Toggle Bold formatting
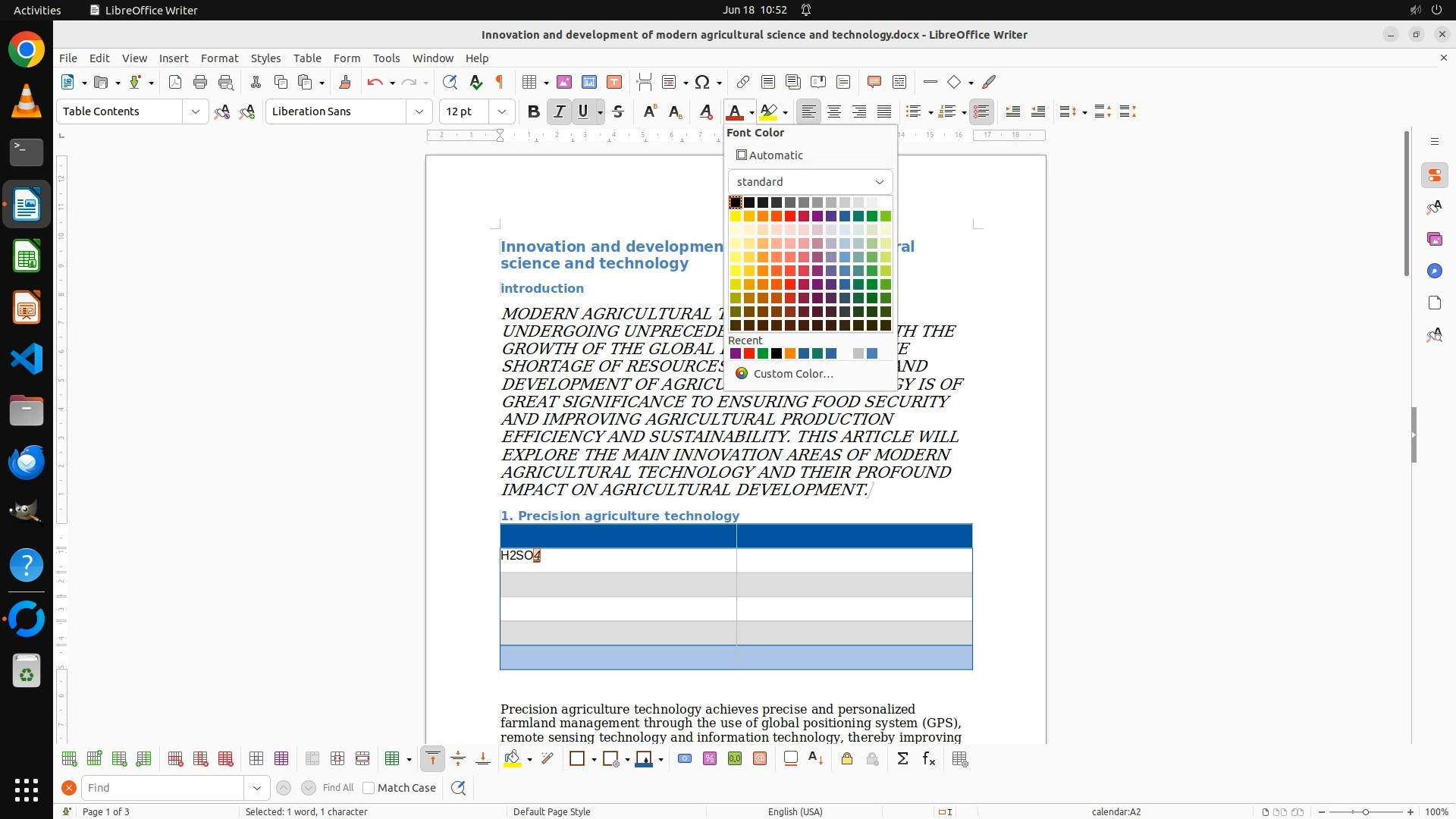The image size is (1456, 819). 533,111
